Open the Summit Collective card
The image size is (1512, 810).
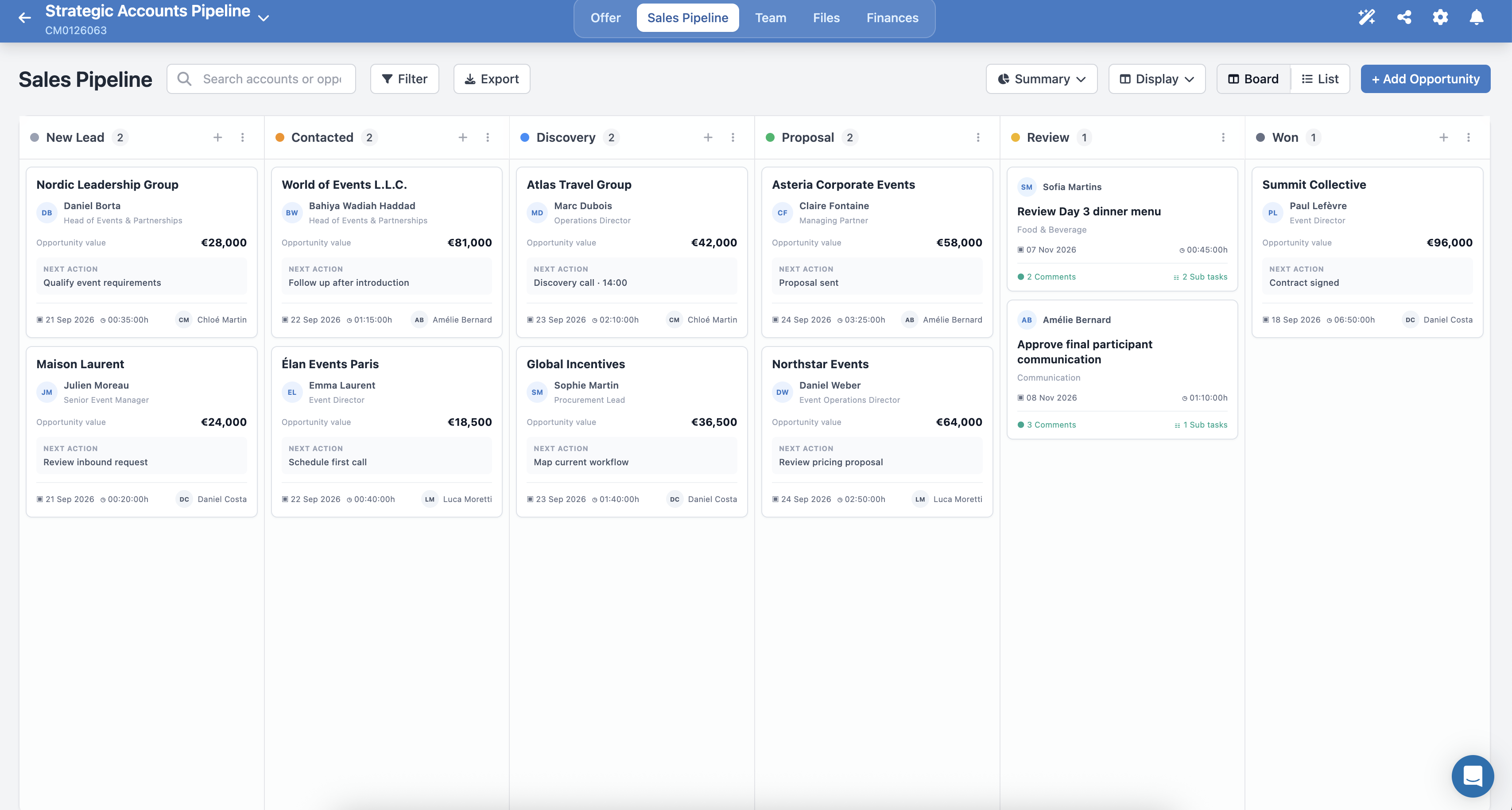1367,252
